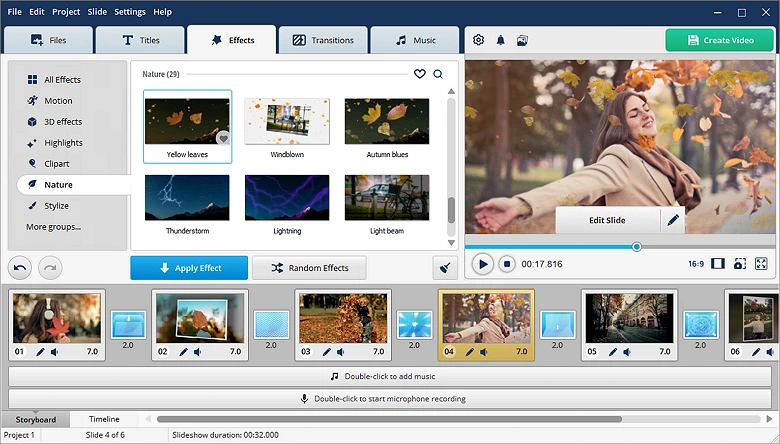
Task: Open the 16:9 aspect ratio selector
Action: click(x=696, y=264)
